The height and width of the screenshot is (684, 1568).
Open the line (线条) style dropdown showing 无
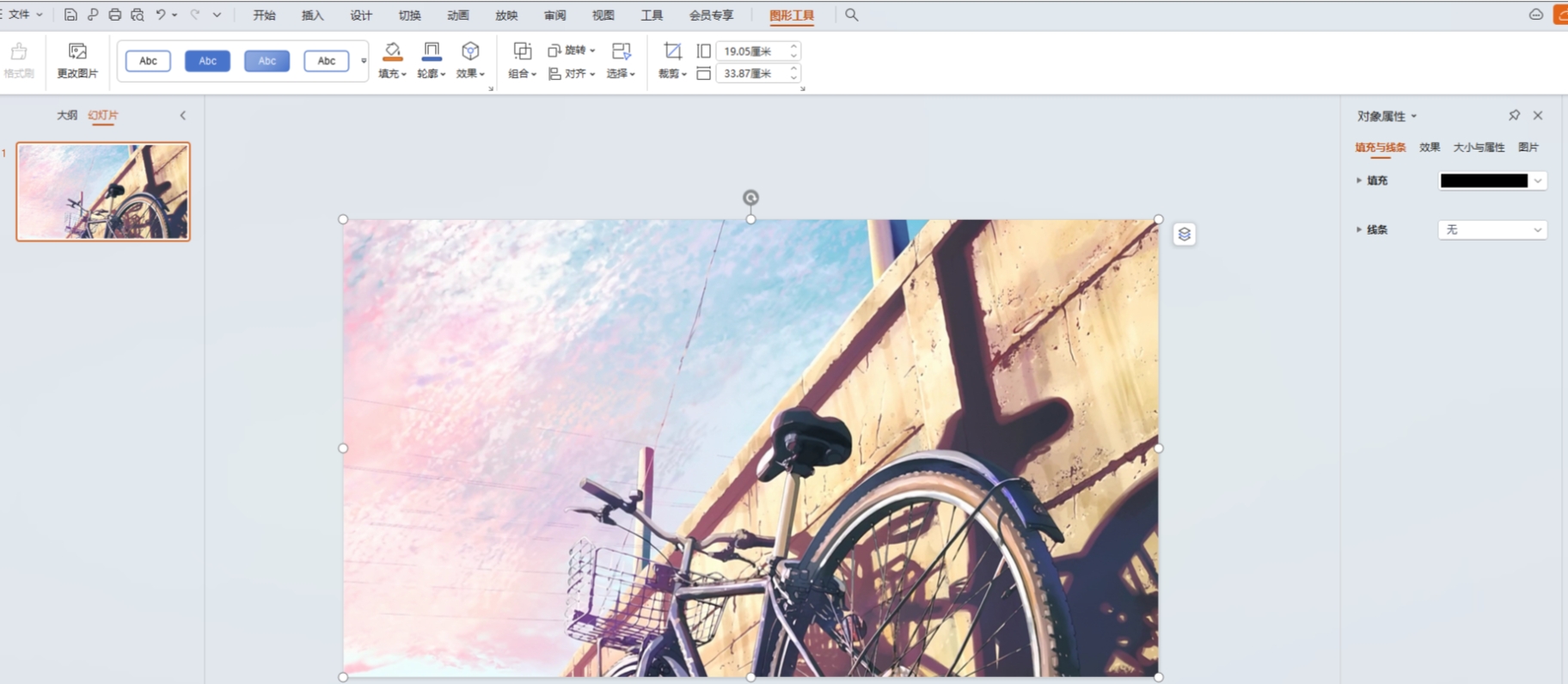[x=1492, y=229]
